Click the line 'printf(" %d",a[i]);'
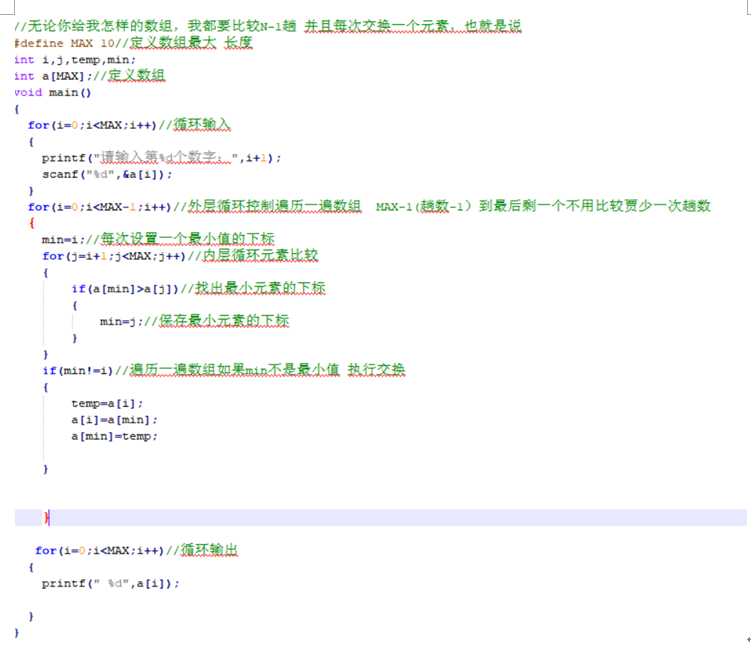This screenshot has height=649, width=751. tap(111, 583)
